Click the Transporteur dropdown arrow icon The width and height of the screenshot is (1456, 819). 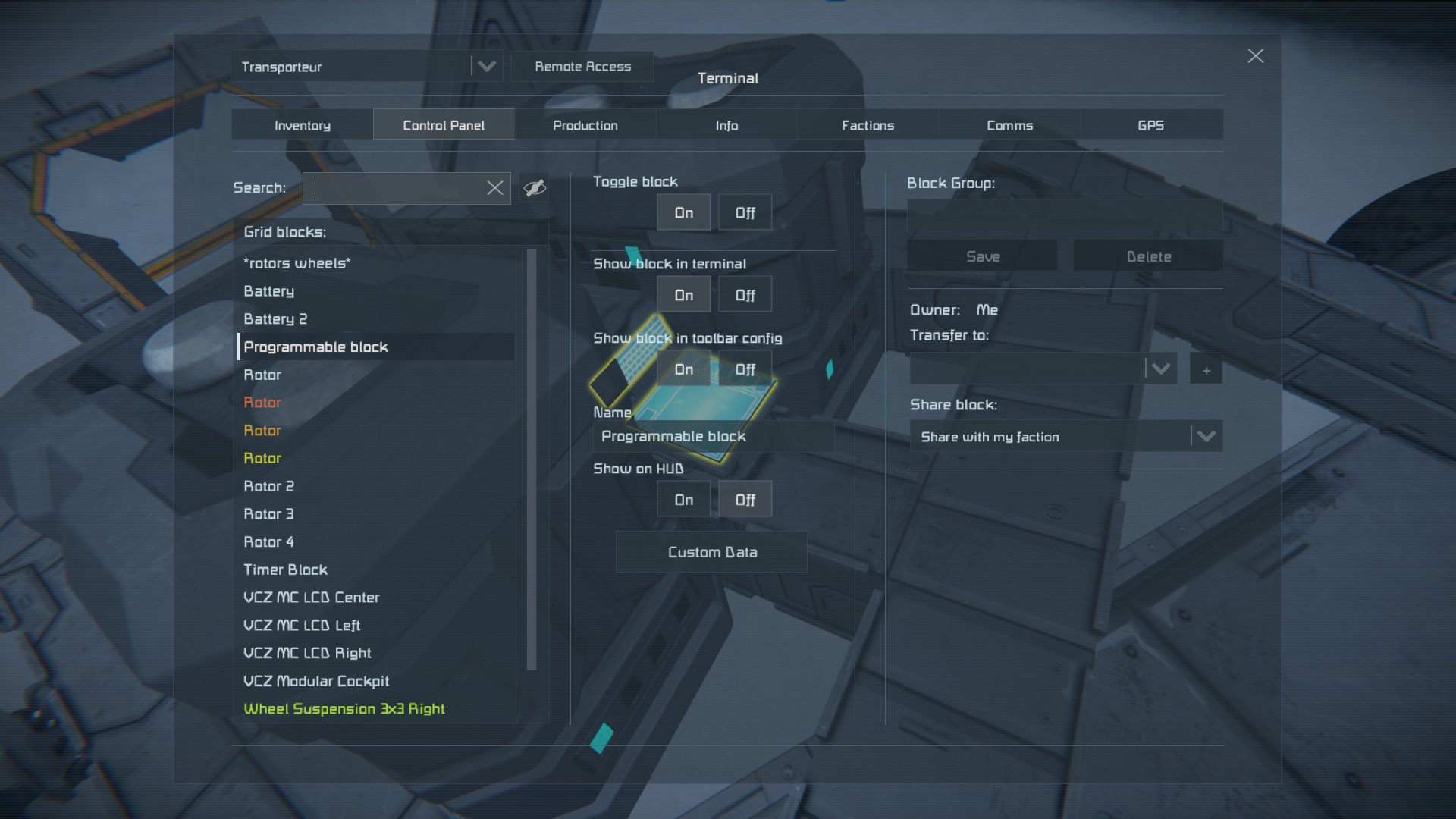click(487, 67)
